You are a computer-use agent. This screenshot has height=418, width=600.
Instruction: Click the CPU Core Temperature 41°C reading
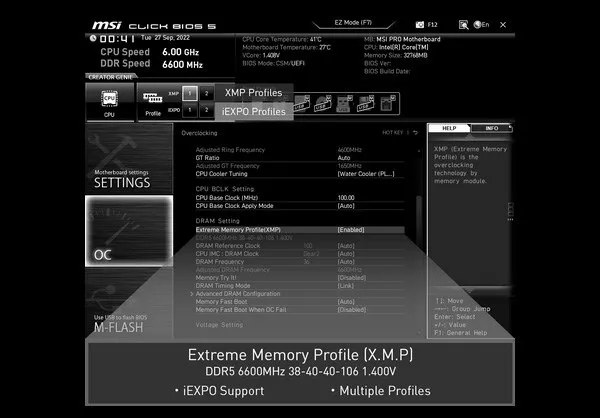(282, 39)
